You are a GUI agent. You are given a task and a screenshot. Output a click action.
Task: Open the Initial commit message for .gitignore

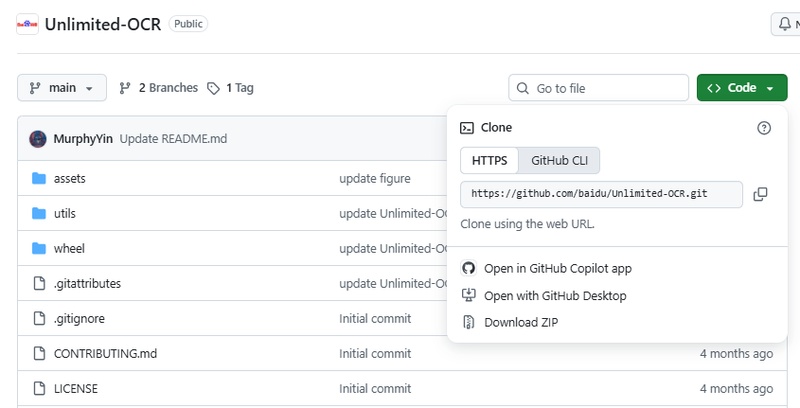point(375,319)
